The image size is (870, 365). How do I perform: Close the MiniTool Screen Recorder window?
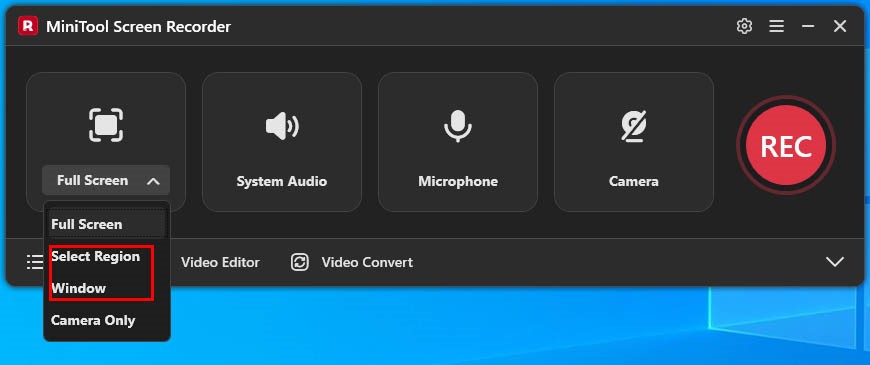coord(840,26)
